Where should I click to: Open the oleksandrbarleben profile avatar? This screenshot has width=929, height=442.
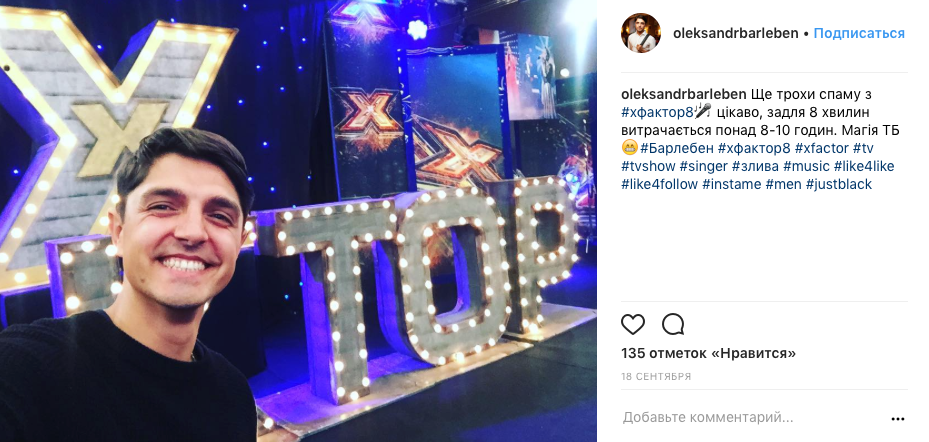640,33
